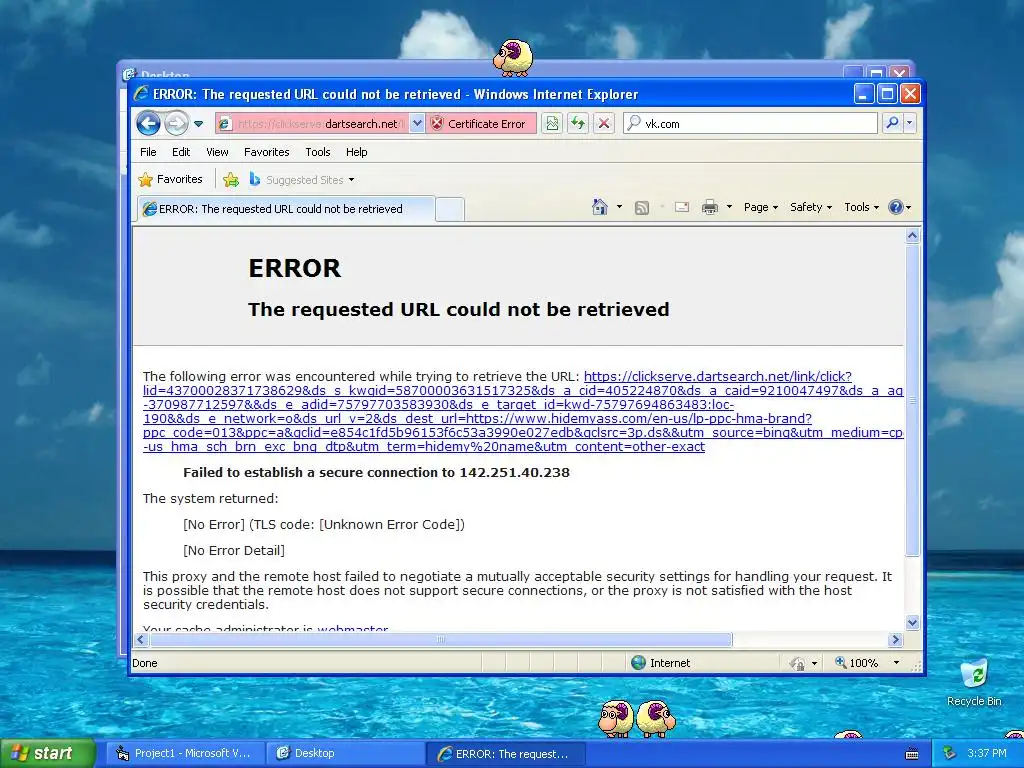Click the scroll left arrow

(141, 639)
